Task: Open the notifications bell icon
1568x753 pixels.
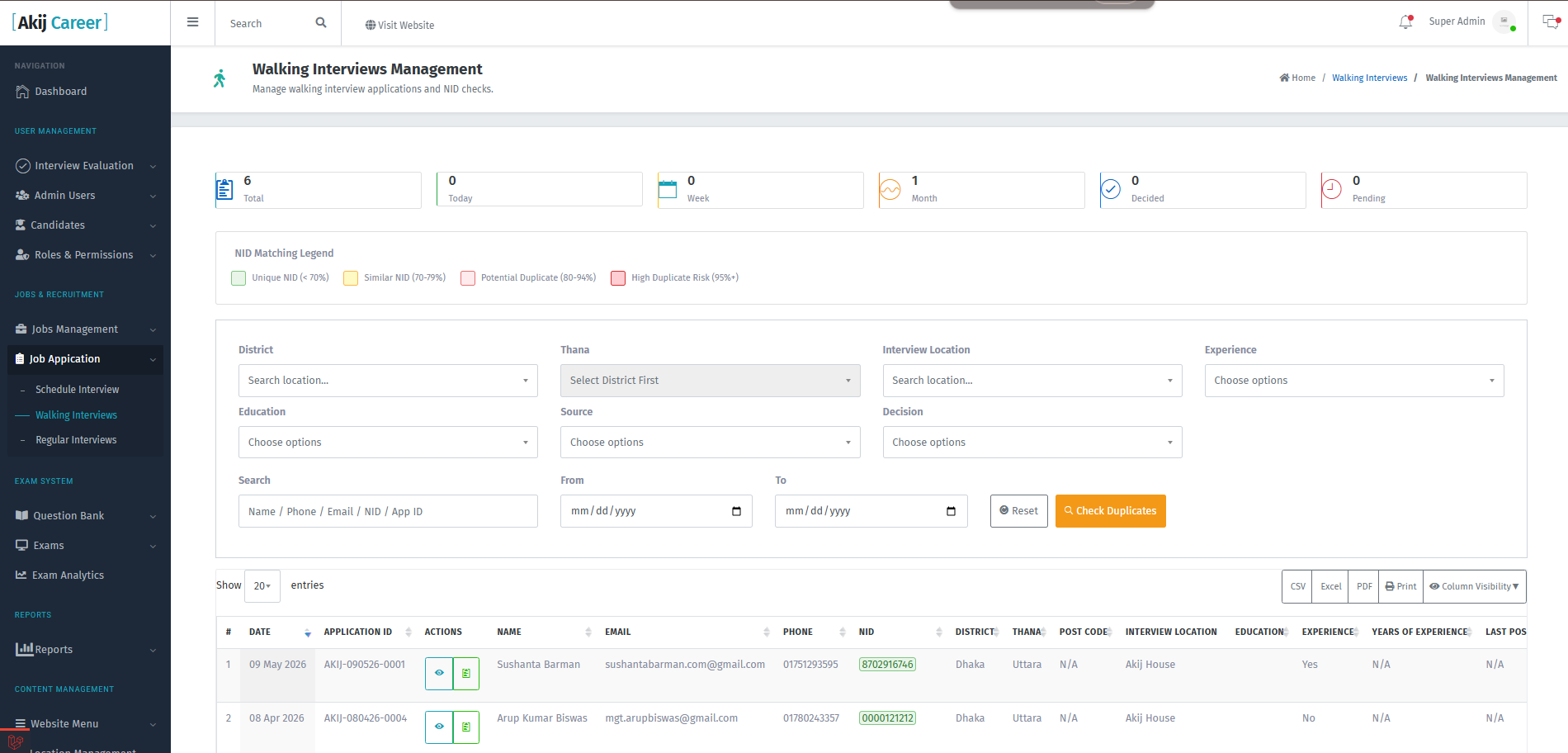Action: (x=1405, y=22)
